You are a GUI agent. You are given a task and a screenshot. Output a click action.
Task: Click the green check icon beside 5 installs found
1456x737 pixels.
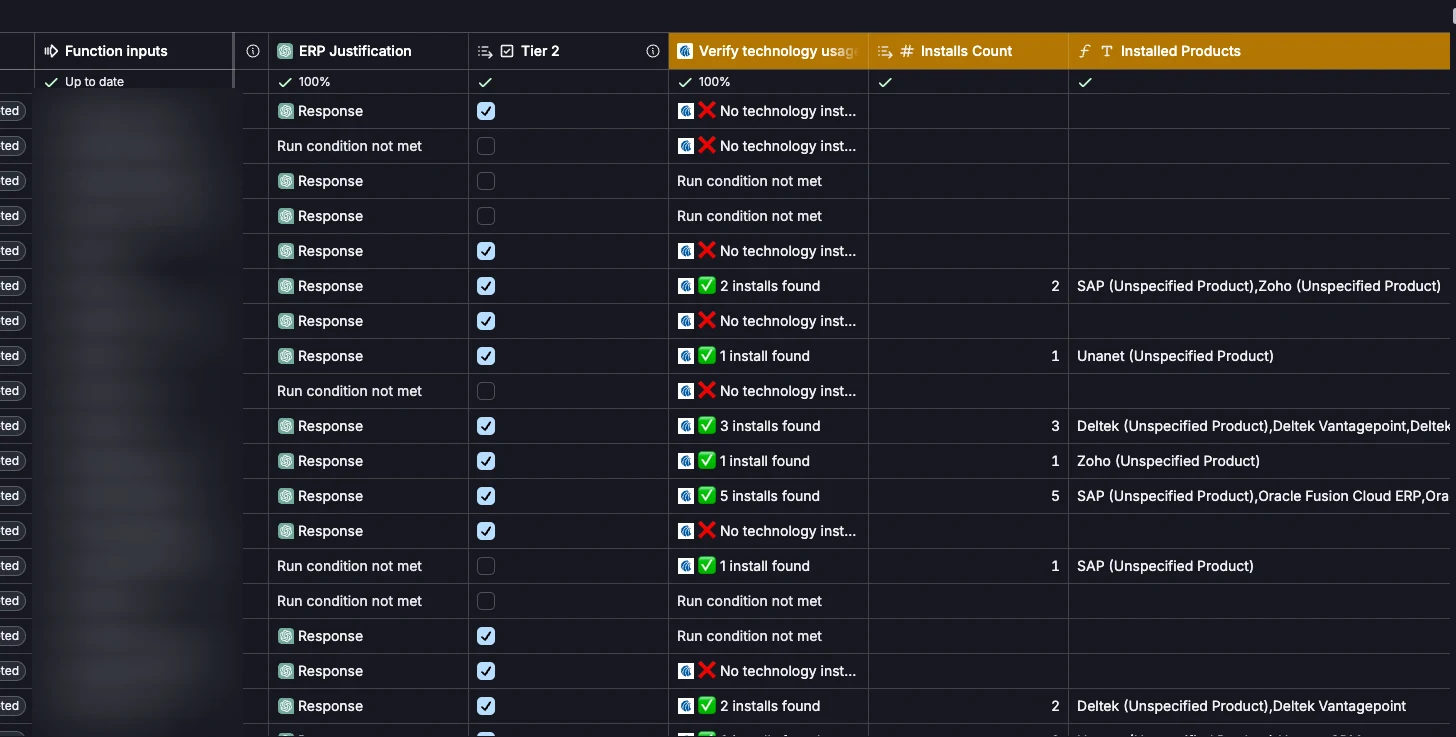tap(707, 495)
